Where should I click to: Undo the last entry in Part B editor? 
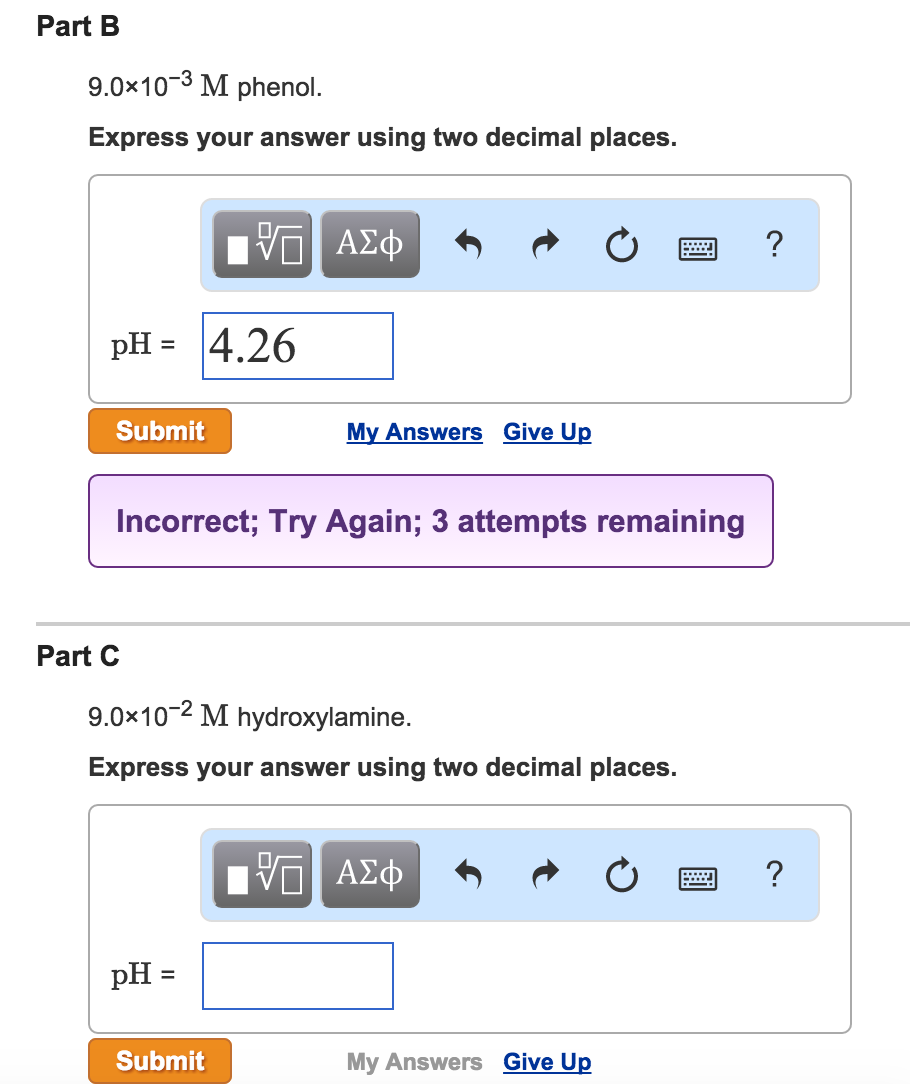coord(467,243)
